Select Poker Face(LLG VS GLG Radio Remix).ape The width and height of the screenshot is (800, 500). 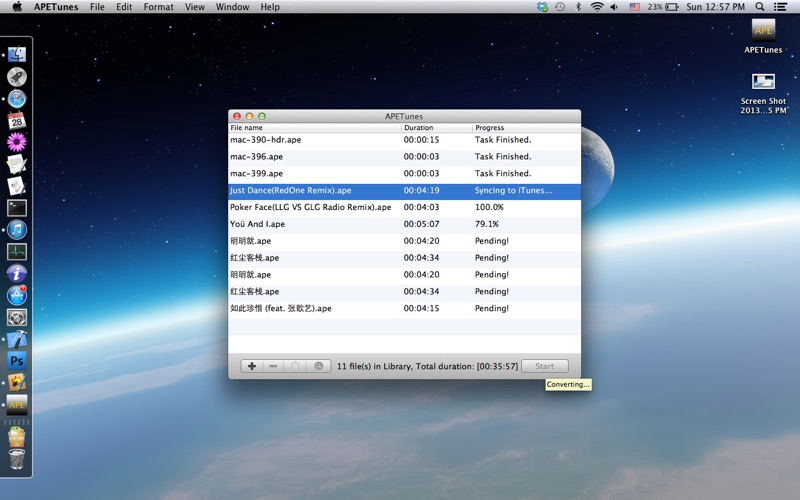pos(404,207)
